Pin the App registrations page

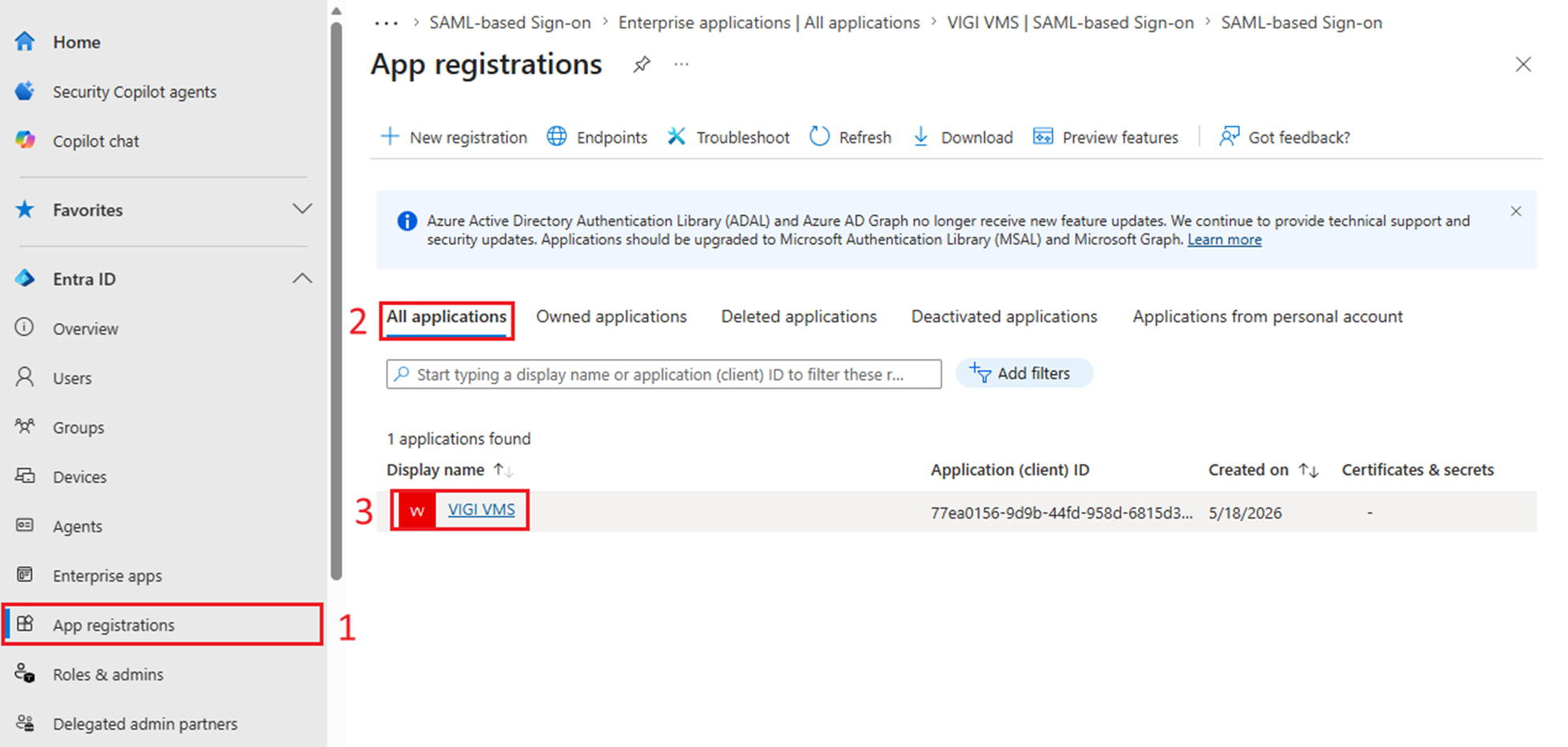click(642, 64)
